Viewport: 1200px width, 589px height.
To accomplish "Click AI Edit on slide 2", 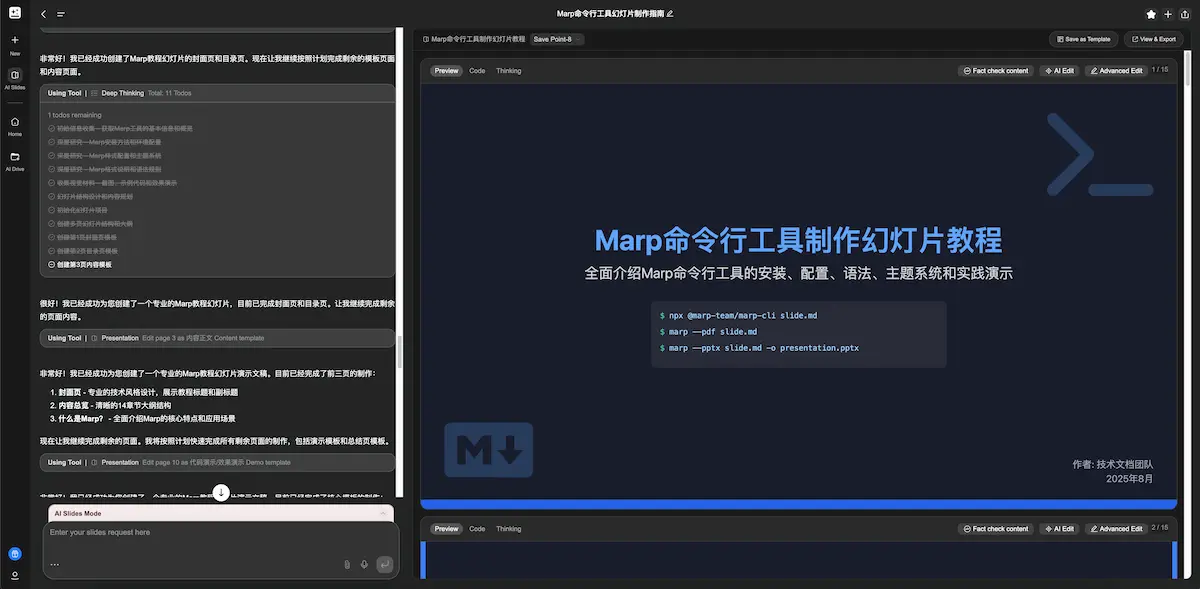I will (x=1060, y=529).
